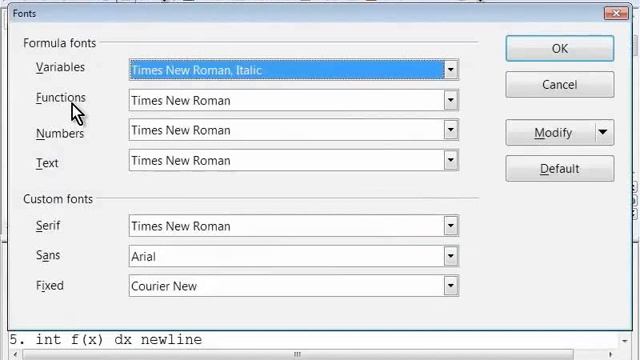
Task: Click the Text label
Action: coord(47,163)
